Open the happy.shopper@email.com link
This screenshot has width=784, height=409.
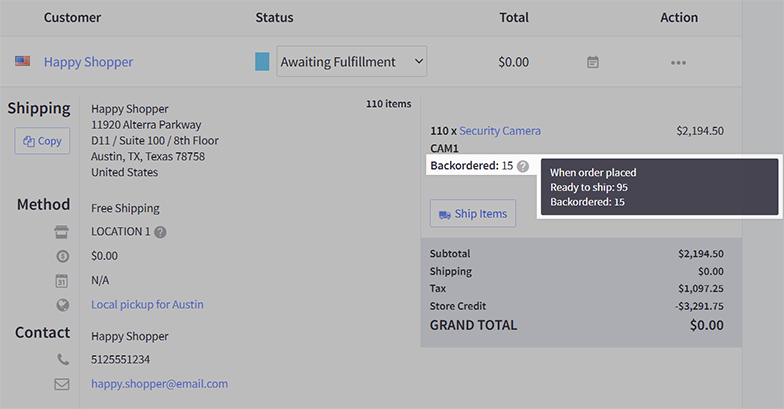coord(160,384)
